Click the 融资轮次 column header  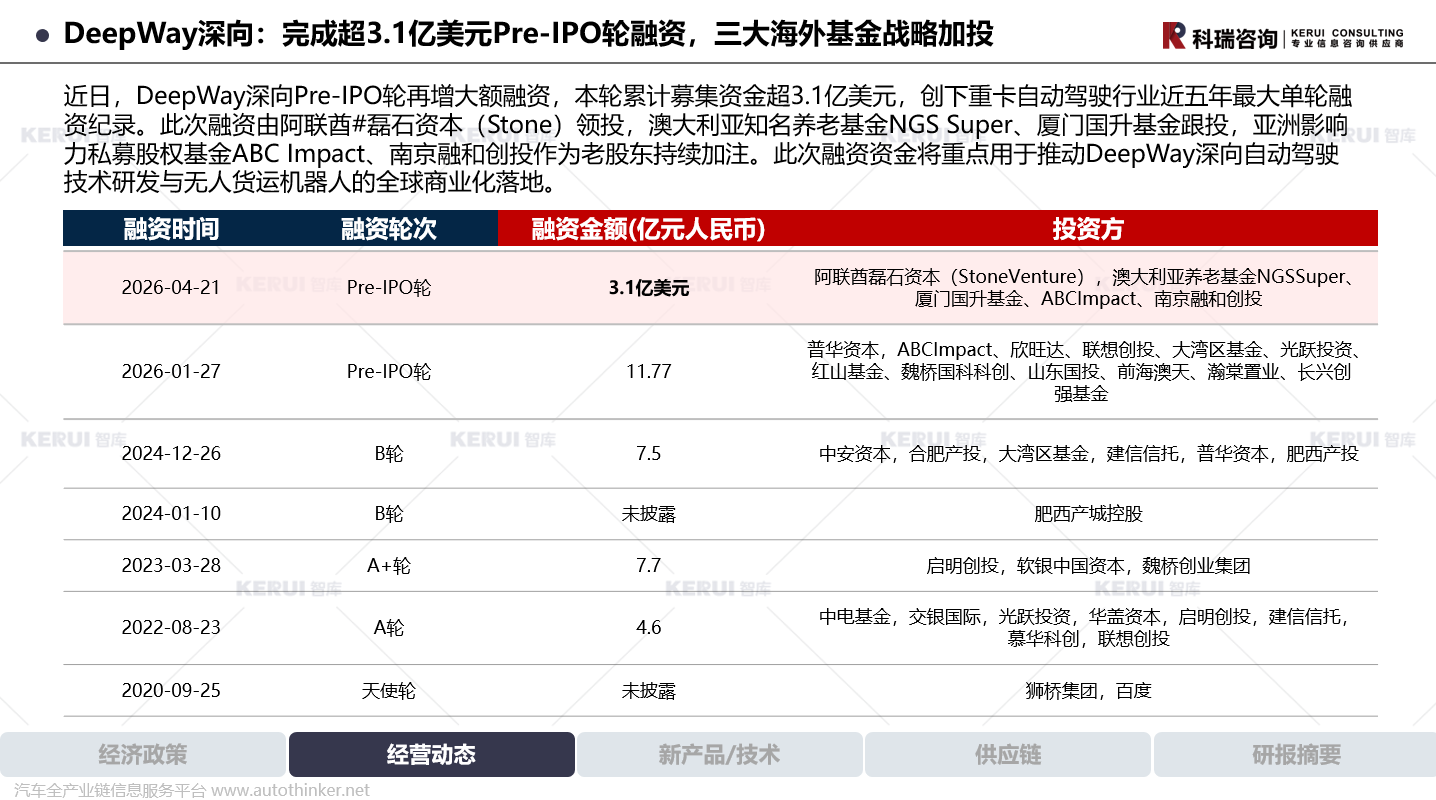(x=388, y=229)
